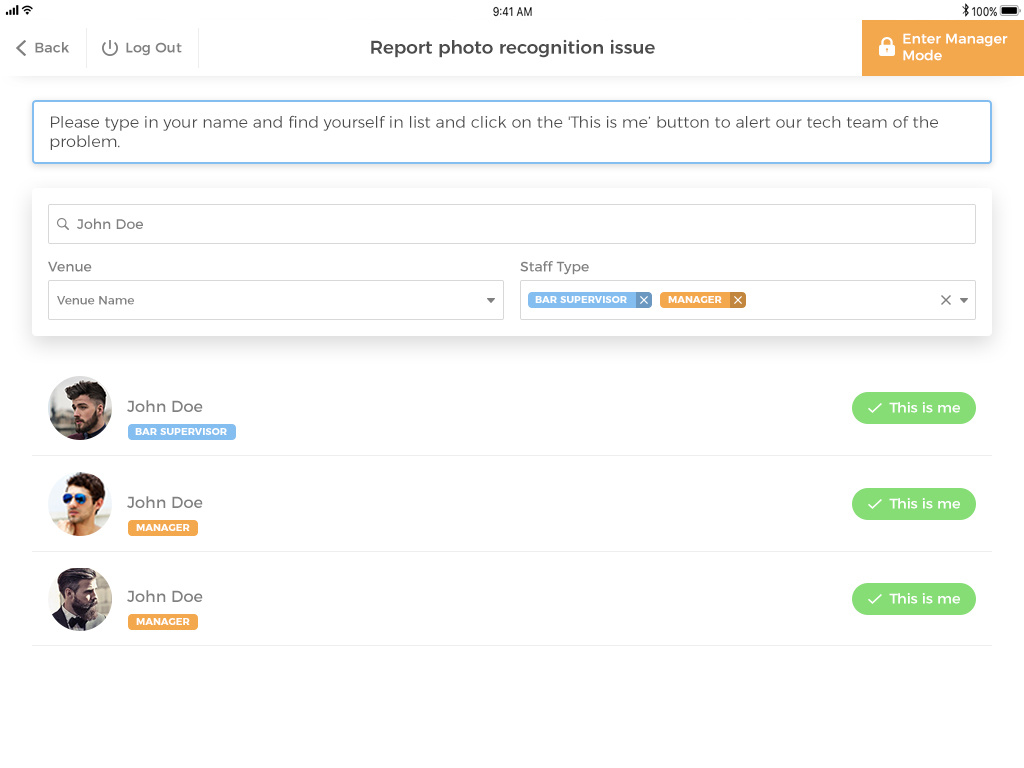Click the back chevron arrow icon

21,48
